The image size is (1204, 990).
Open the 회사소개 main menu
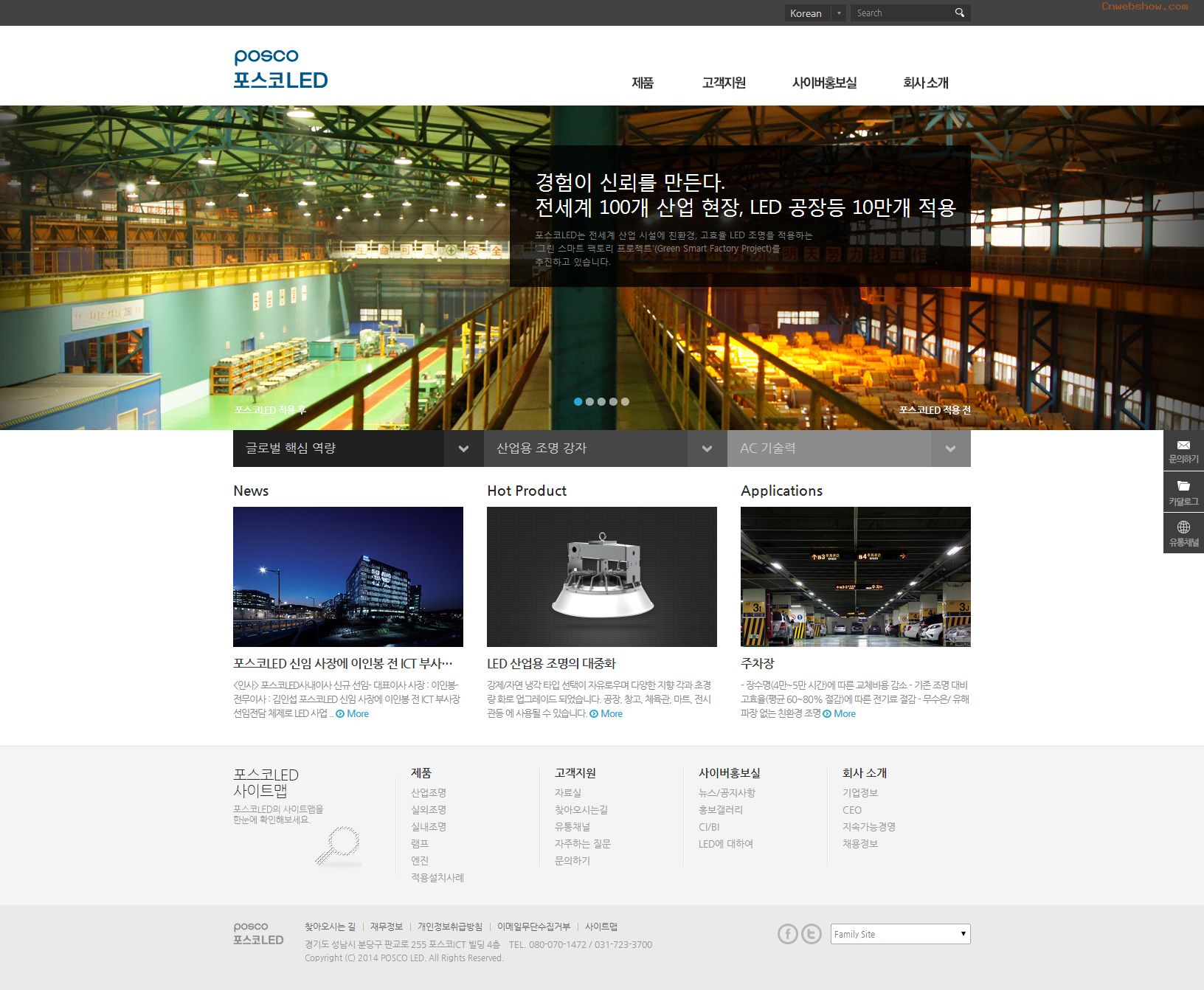tap(925, 83)
